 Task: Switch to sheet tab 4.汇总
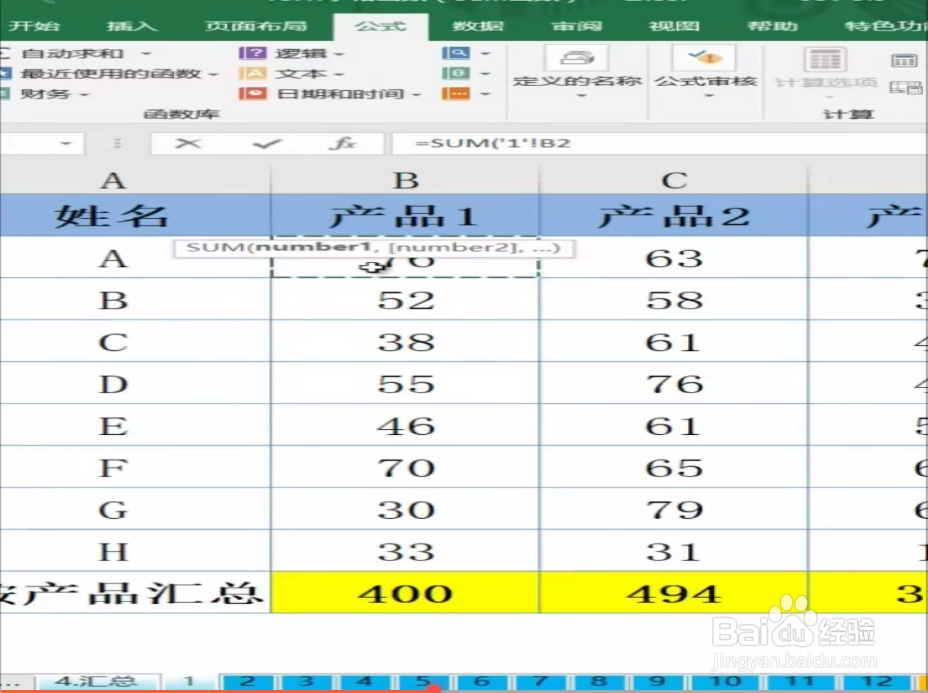(96, 682)
